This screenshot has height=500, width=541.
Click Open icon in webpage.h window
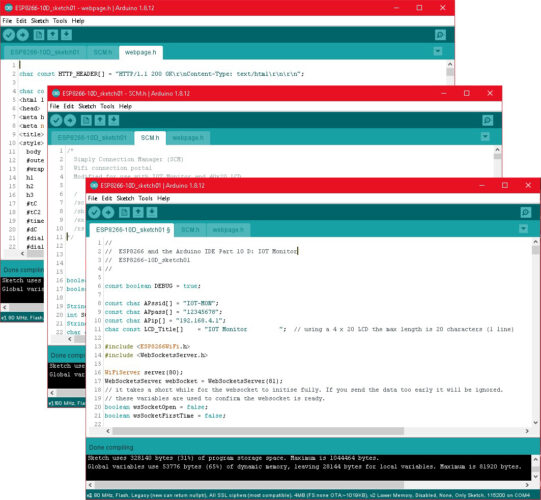coord(52,35)
